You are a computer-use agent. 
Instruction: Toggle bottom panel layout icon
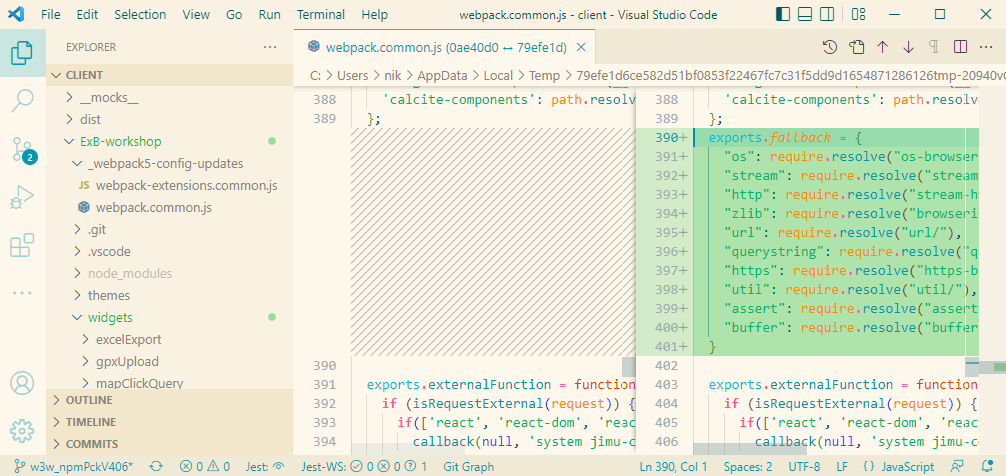point(805,14)
